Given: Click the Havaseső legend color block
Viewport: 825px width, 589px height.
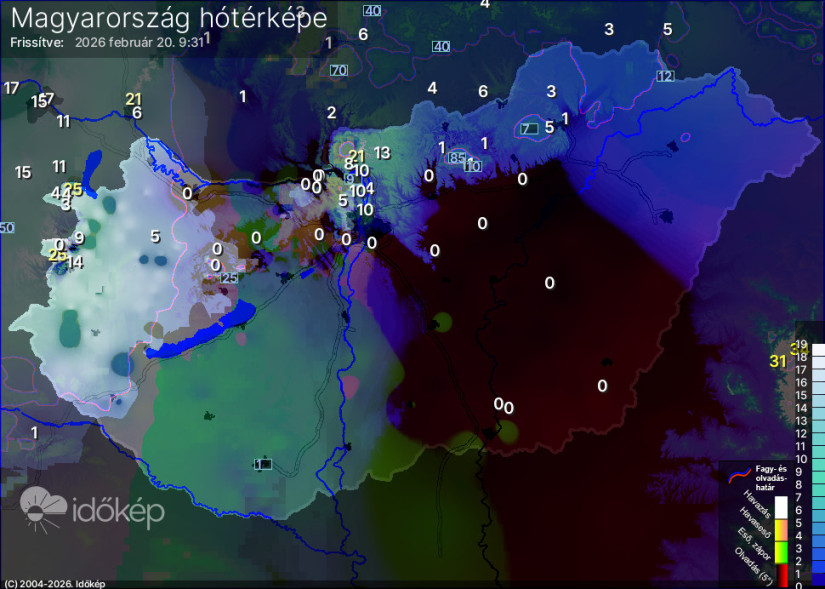Looking at the screenshot, I should [781, 530].
